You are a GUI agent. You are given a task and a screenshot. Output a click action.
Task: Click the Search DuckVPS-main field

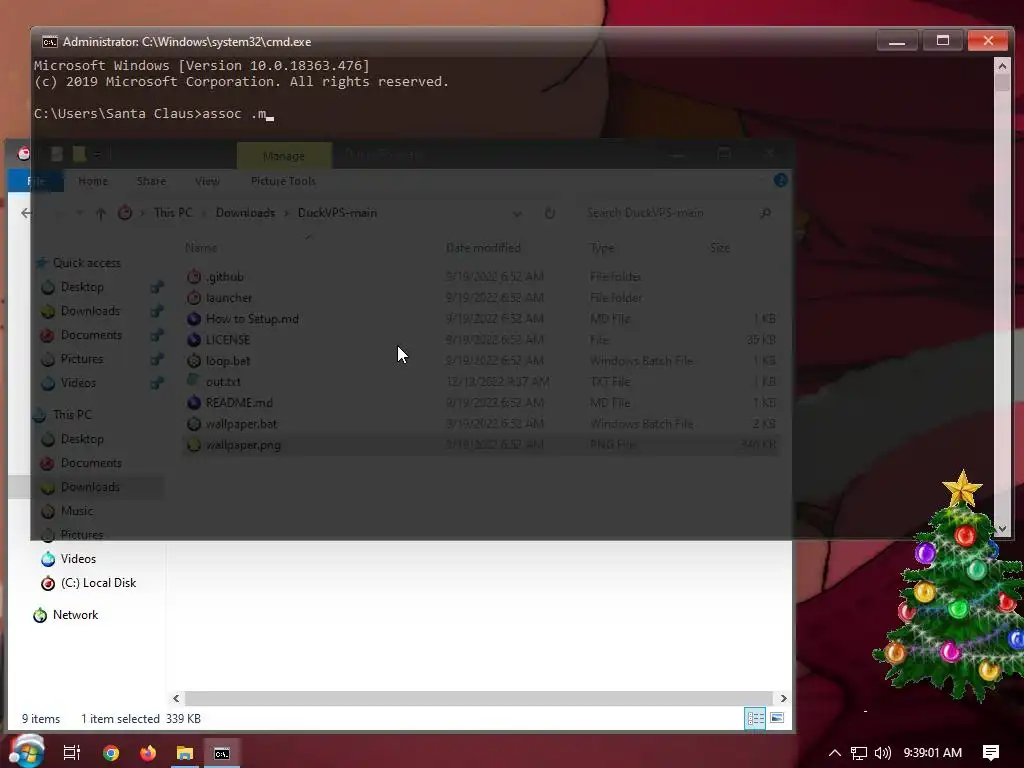[673, 213]
